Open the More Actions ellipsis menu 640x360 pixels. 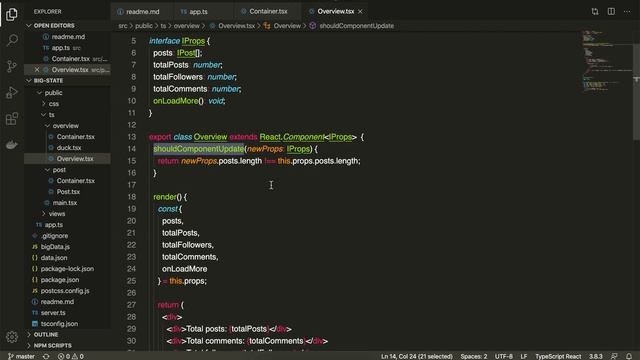tap(627, 11)
